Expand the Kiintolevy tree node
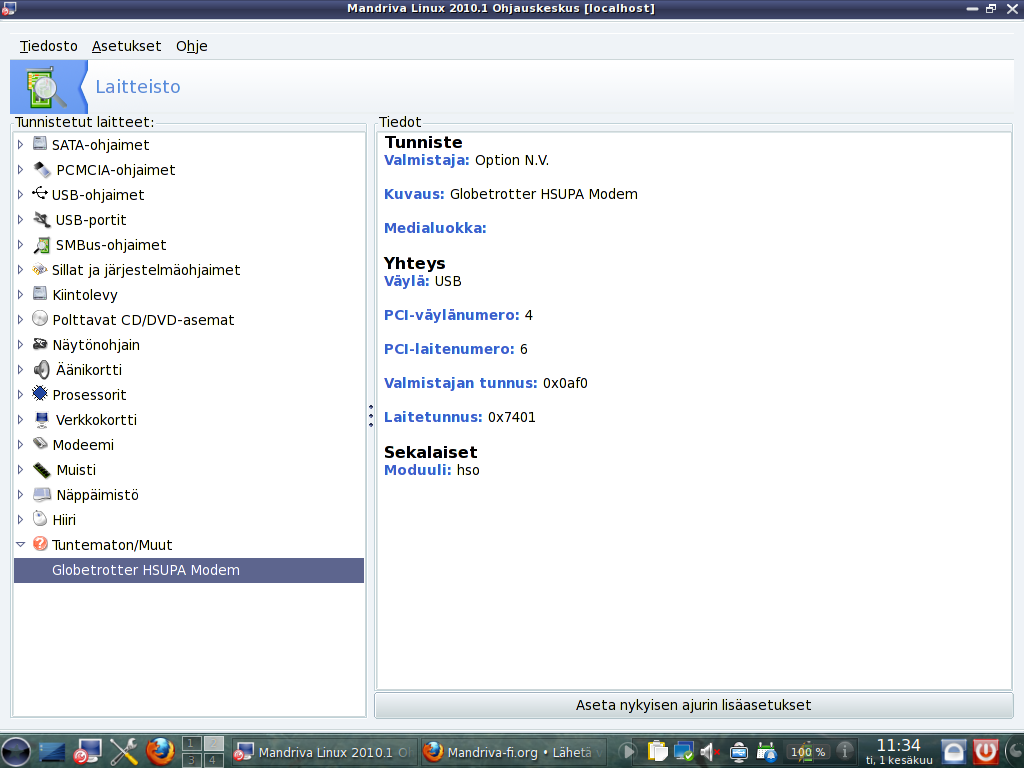This screenshot has width=1024, height=768. pos(20,295)
